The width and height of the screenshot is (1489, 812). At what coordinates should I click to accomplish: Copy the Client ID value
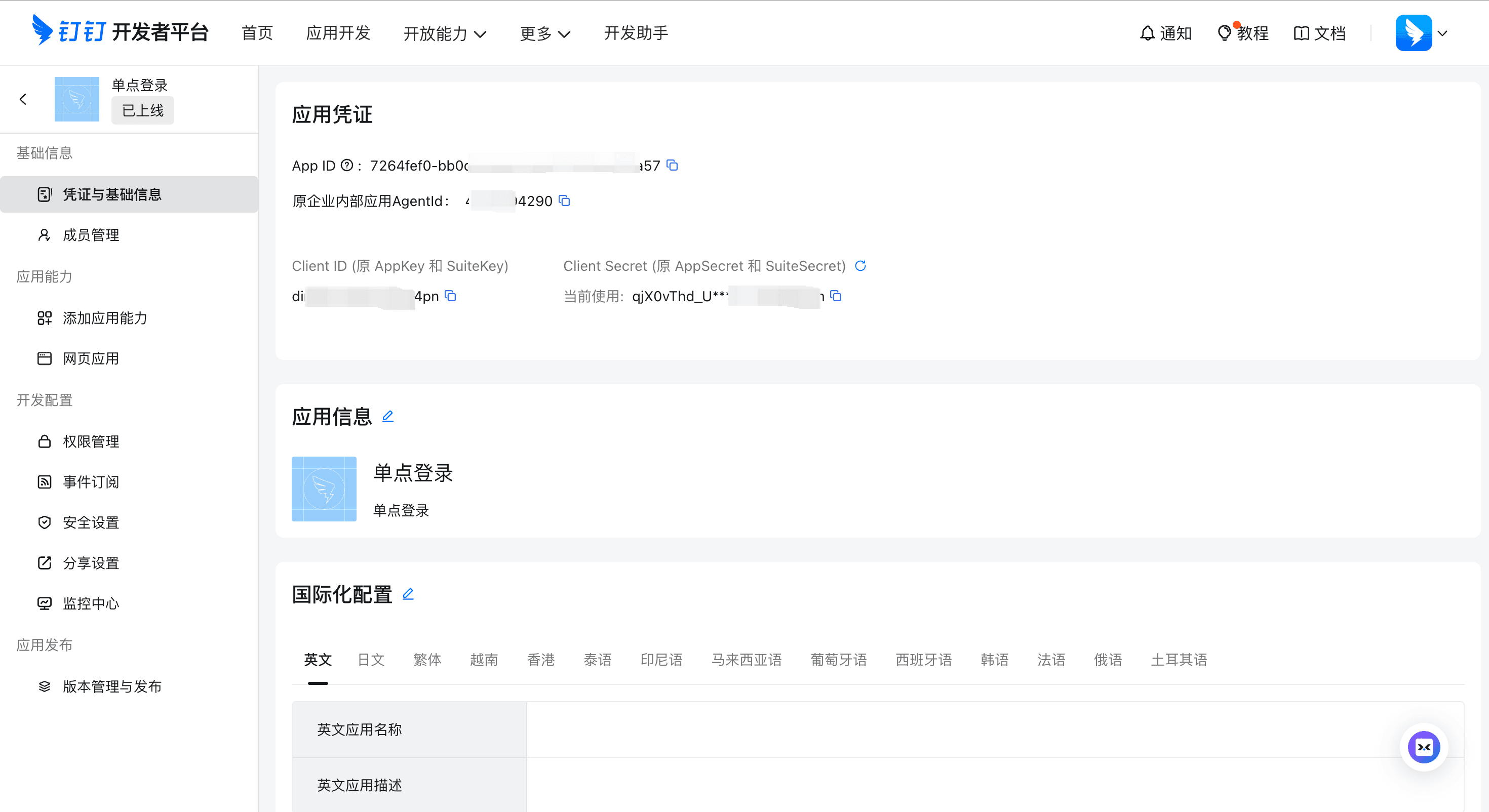pyautogui.click(x=450, y=296)
